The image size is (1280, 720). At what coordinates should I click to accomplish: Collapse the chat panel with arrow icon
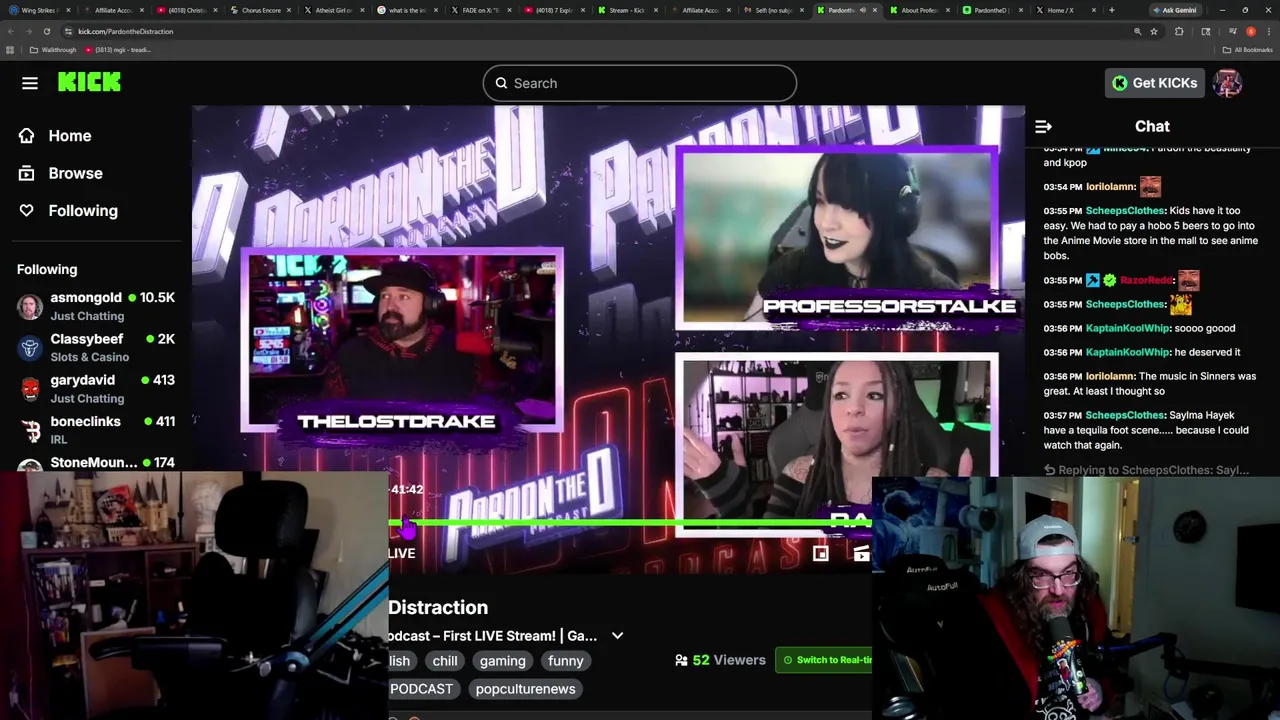click(1043, 126)
